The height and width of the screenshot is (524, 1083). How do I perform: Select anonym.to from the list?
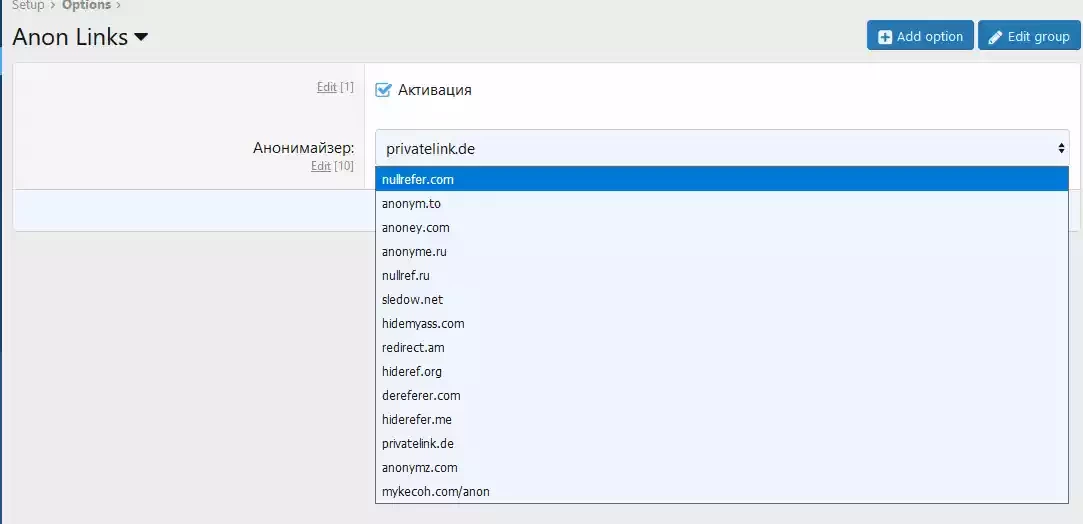(x=722, y=204)
